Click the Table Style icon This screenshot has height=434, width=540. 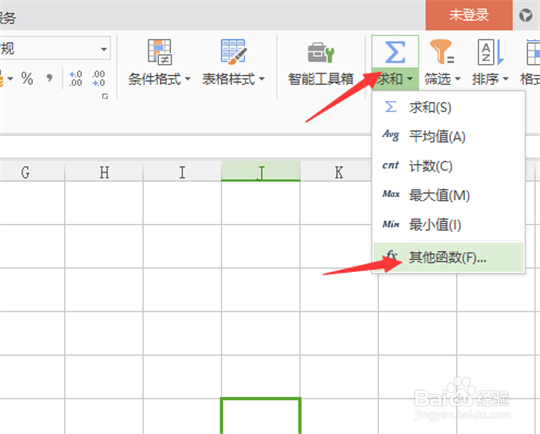pos(233,52)
